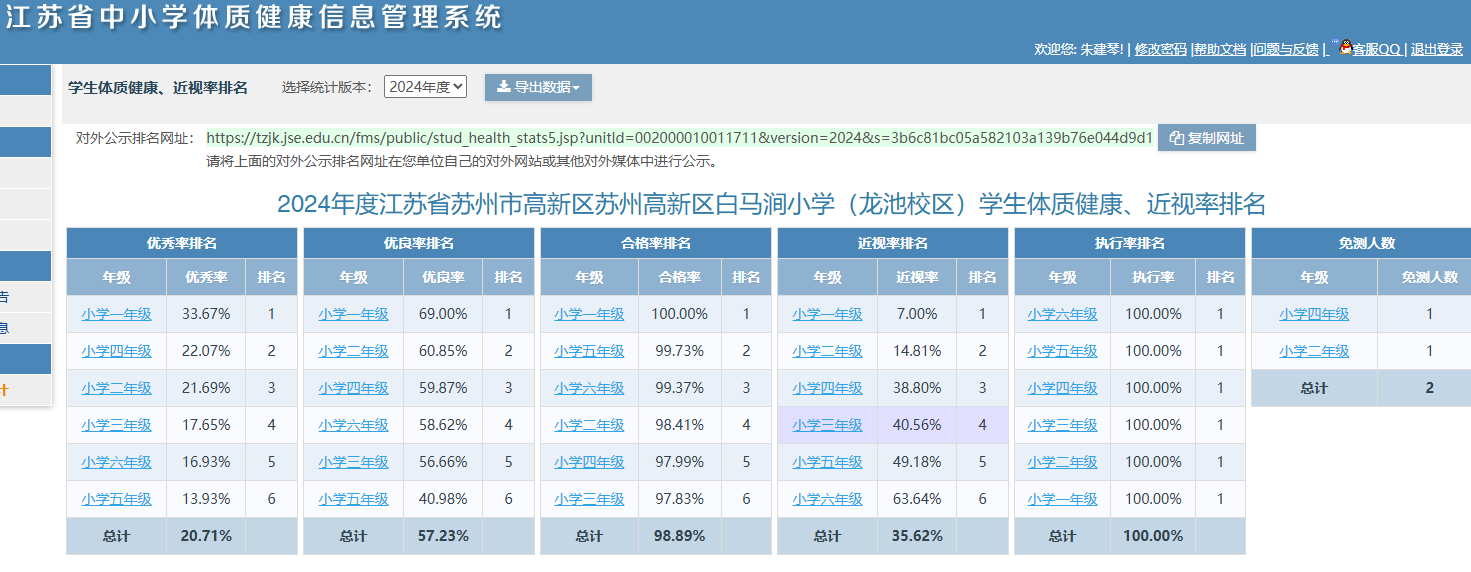Click the 35.62% total 近视率 cell
Screen dimensions: 1471x572
point(917,536)
